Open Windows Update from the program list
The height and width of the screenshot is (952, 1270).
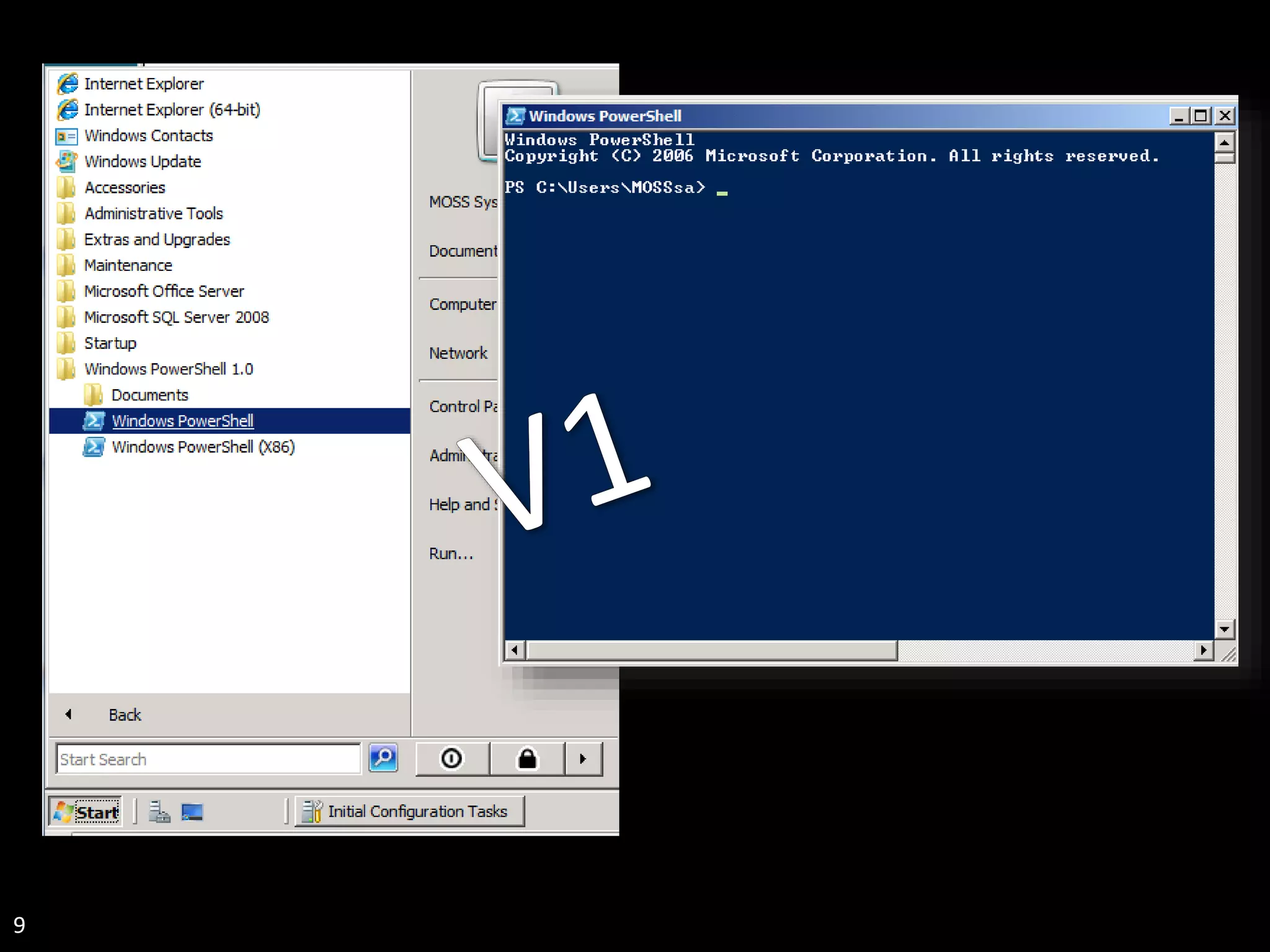[142, 162]
